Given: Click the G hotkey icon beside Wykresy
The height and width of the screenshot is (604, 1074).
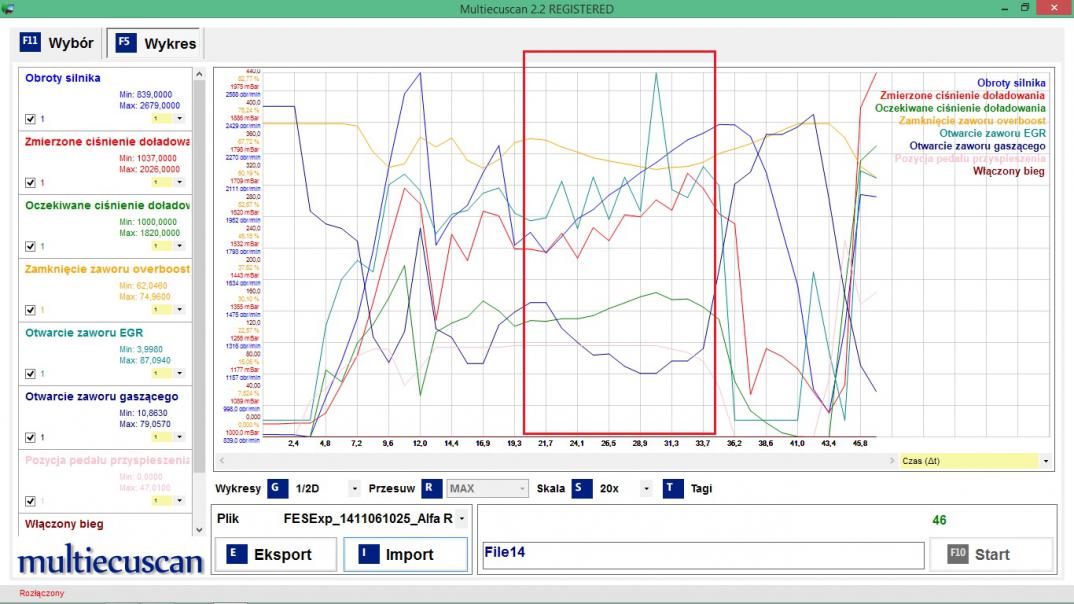Looking at the screenshot, I should pos(276,489).
